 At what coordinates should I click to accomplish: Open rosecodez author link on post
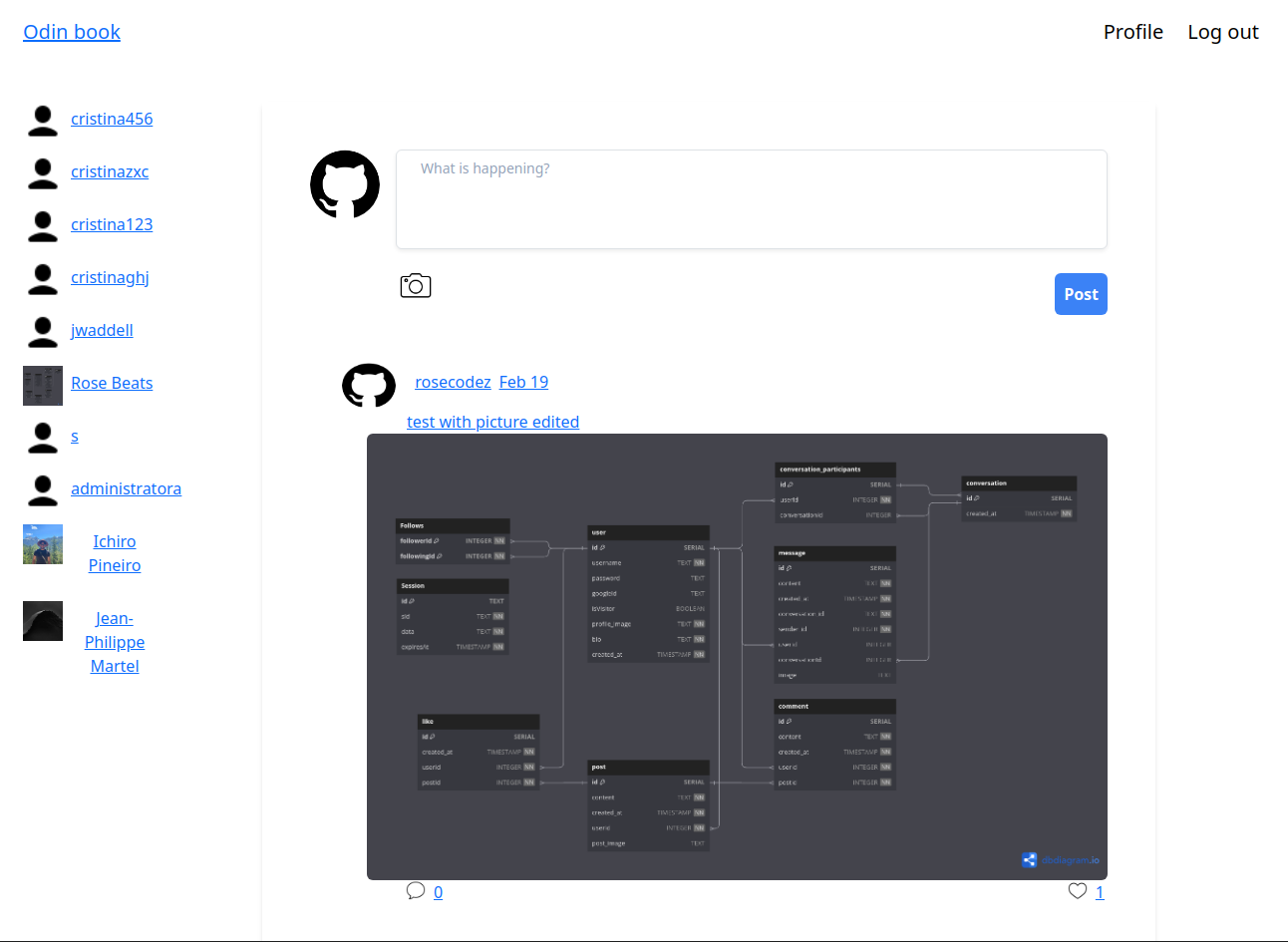point(453,382)
